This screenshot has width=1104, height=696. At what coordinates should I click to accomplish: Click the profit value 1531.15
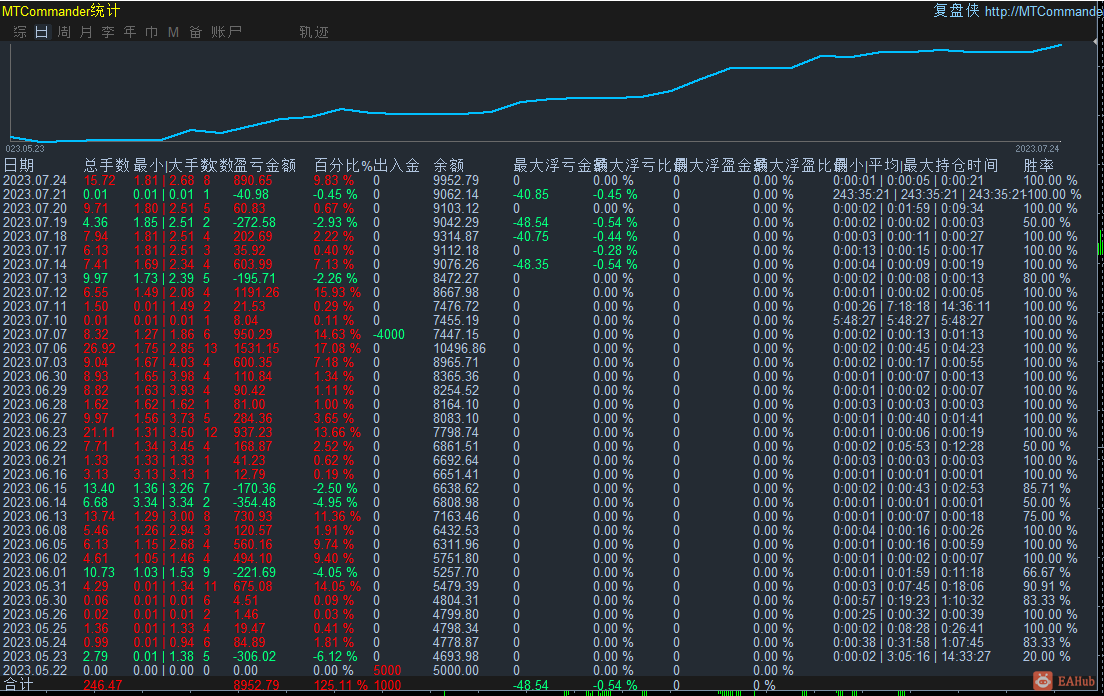click(256, 348)
